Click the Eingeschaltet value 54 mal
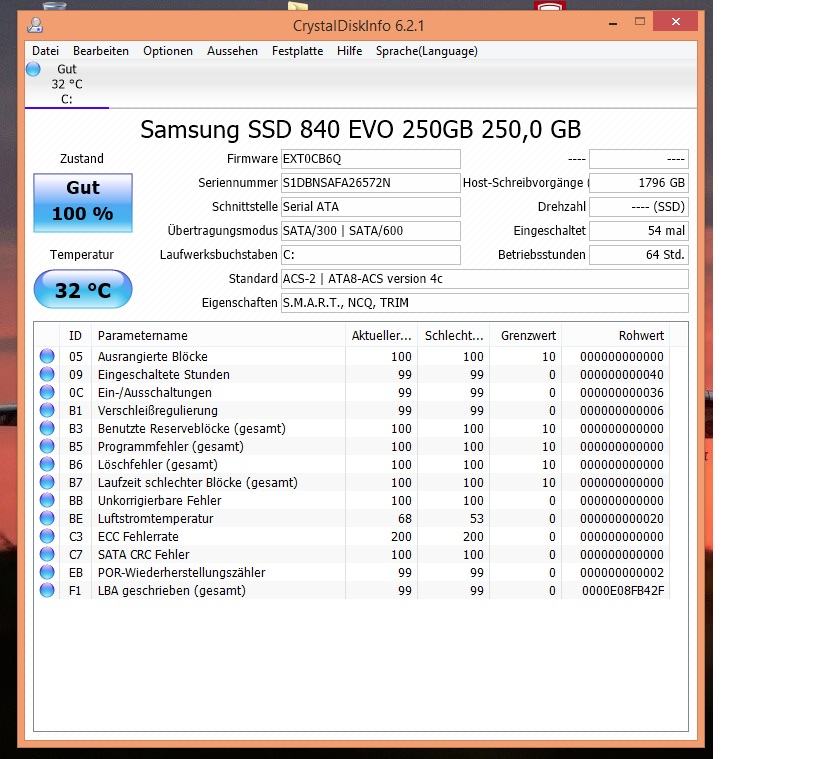The width and height of the screenshot is (819, 759). 639,231
